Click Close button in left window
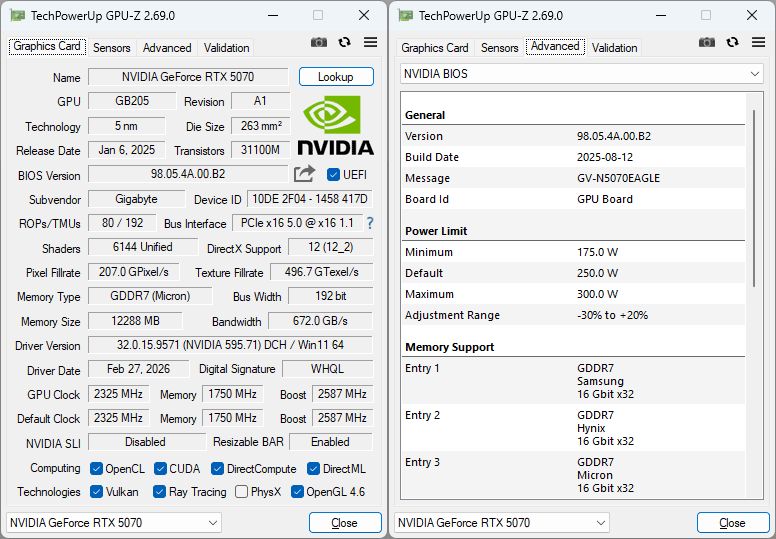This screenshot has width=776, height=539. click(x=345, y=523)
